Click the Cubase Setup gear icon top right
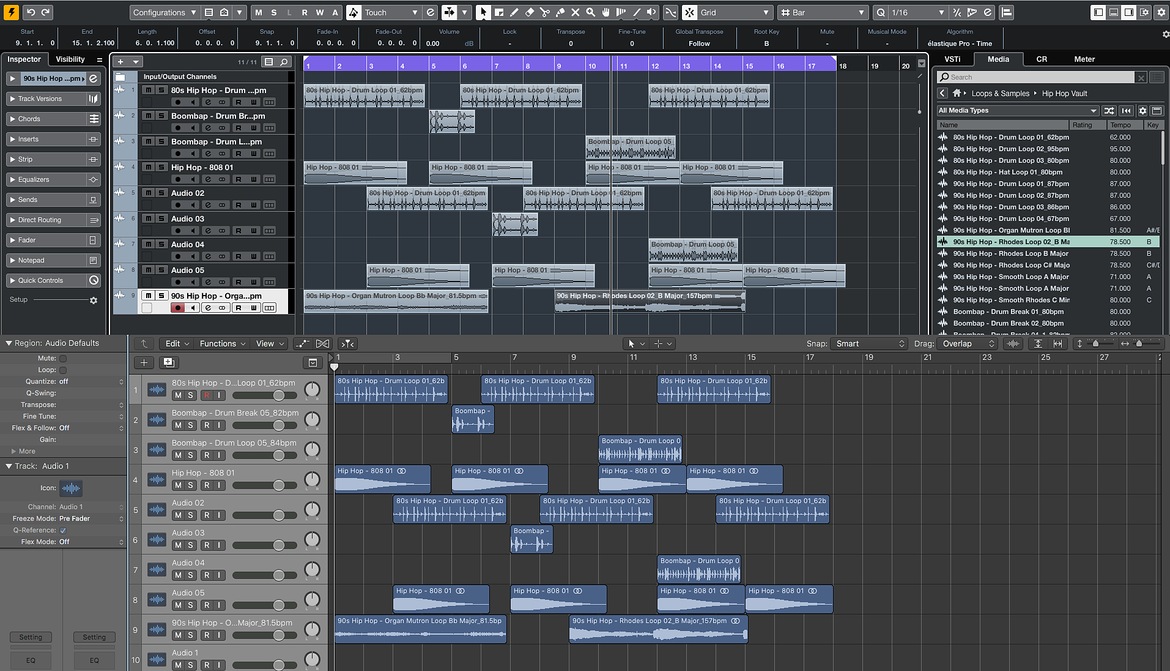The image size is (1170, 671). click(x=1160, y=13)
